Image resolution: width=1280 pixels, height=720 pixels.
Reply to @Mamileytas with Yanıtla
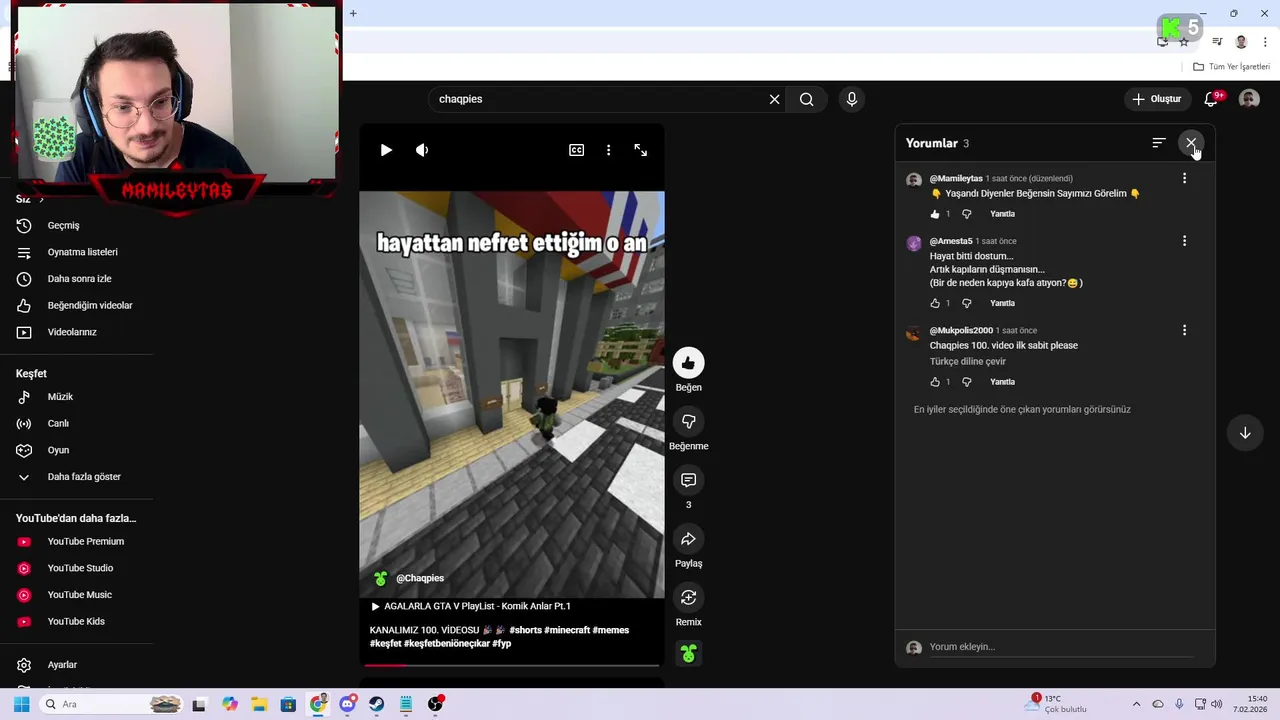tap(1002, 214)
